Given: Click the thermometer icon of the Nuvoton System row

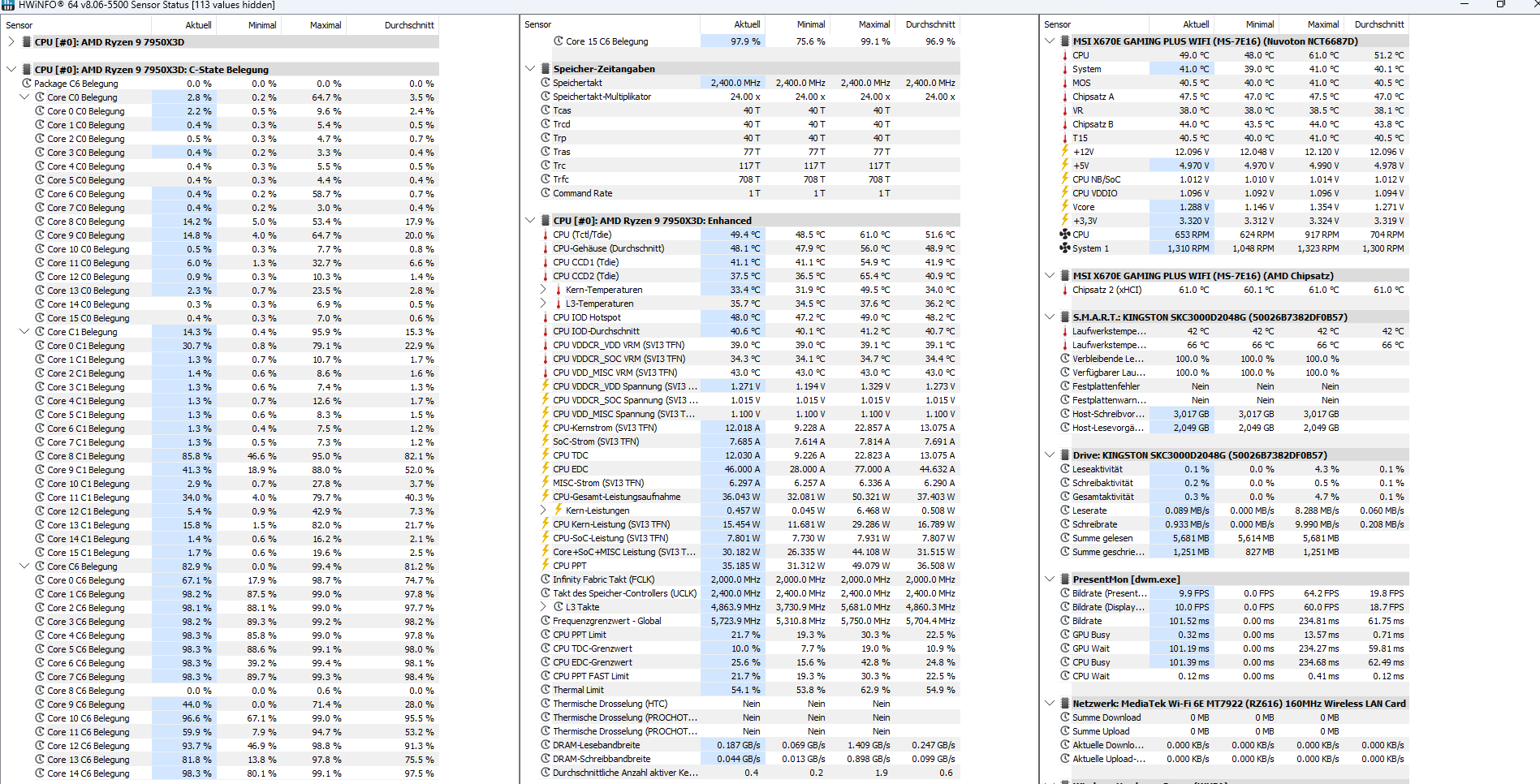Looking at the screenshot, I should [x=1065, y=68].
